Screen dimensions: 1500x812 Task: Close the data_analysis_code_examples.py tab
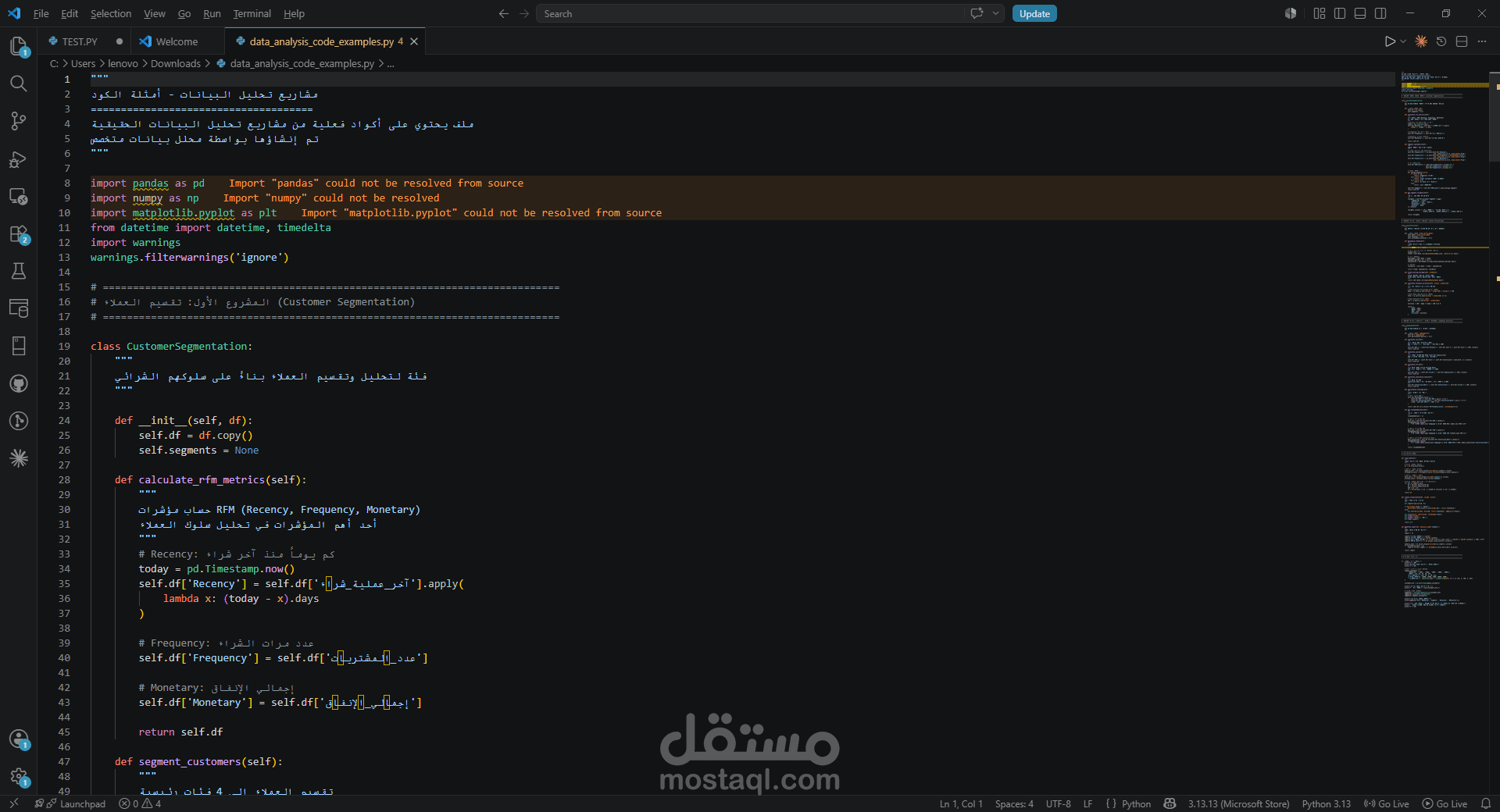(414, 41)
